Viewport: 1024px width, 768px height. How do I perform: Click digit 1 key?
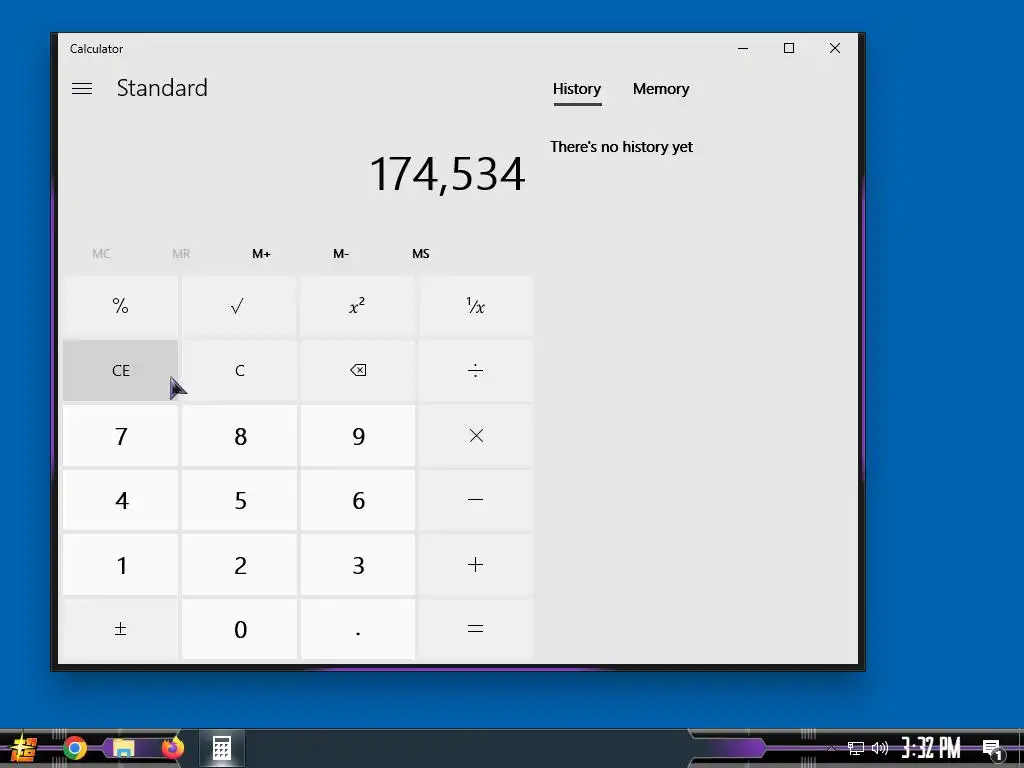click(120, 565)
